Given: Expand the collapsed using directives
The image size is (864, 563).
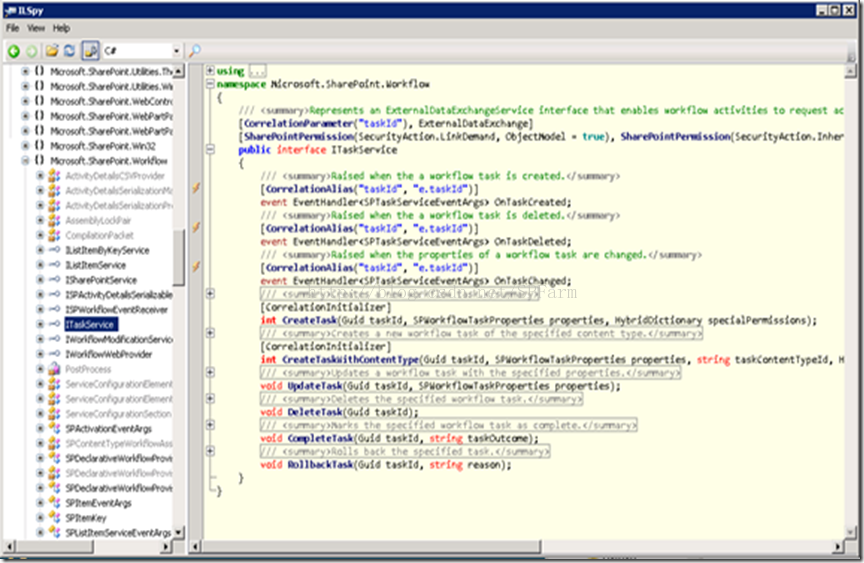Looking at the screenshot, I should (210, 71).
